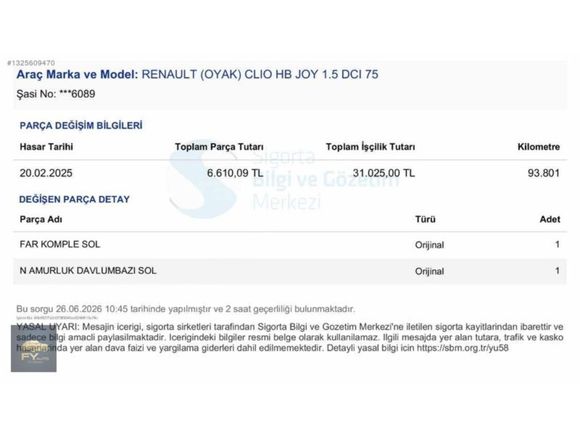The width and height of the screenshot is (580, 435).
Task: Click the Toplam Parça Tutarı column header
Action: [219, 147]
